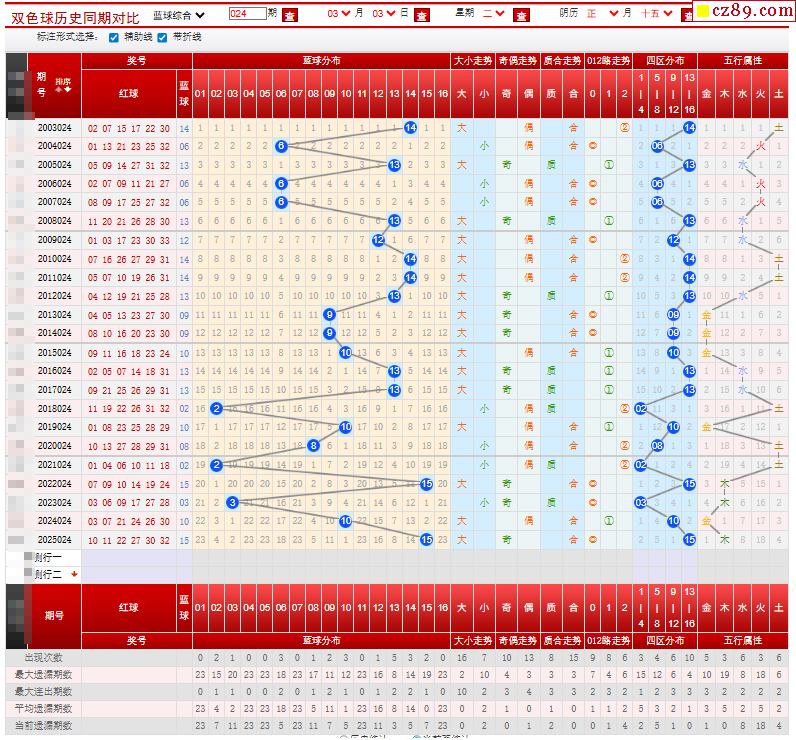Click the period number input field with 024
796x740 pixels.
tap(247, 14)
